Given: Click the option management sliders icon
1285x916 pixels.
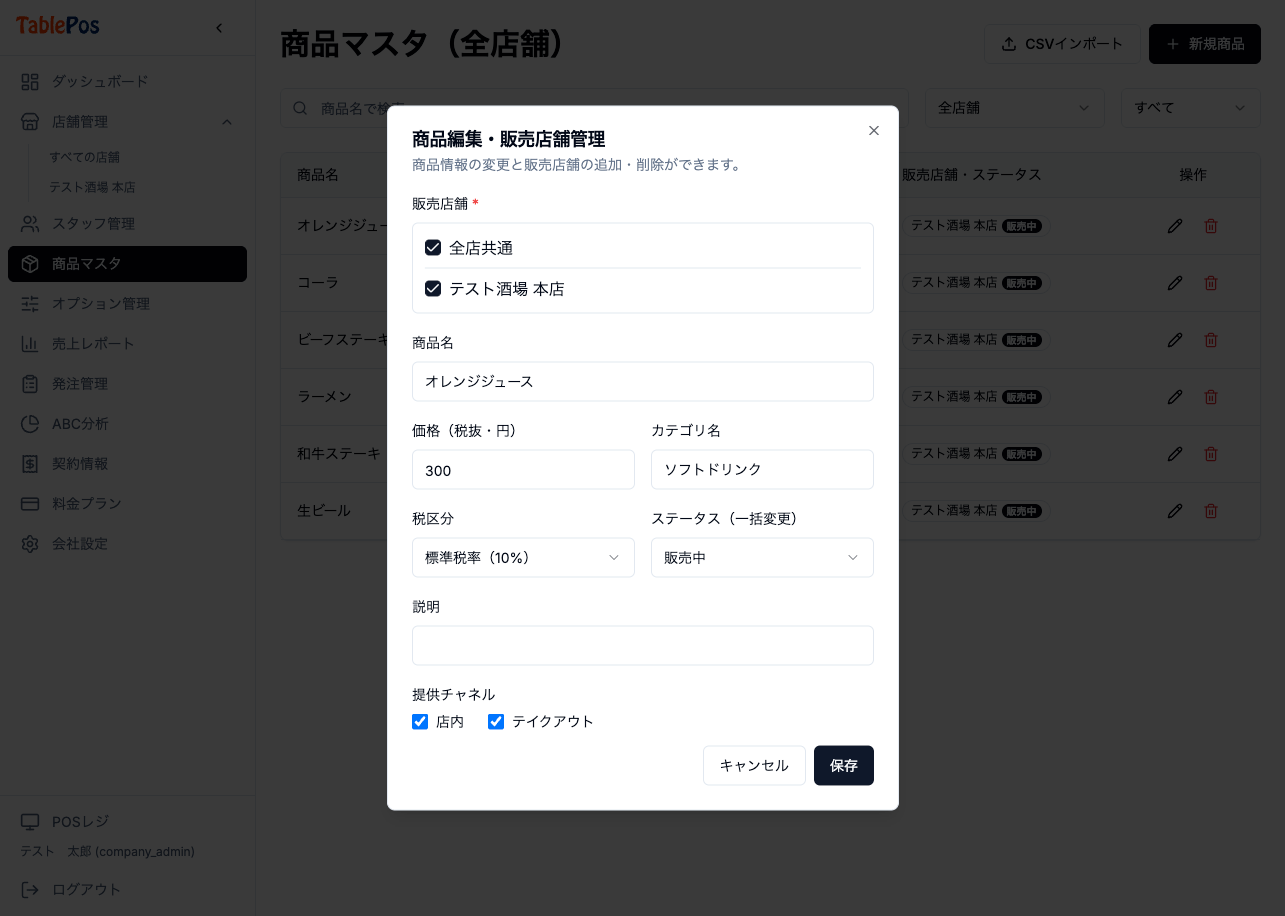Looking at the screenshot, I should pos(30,304).
